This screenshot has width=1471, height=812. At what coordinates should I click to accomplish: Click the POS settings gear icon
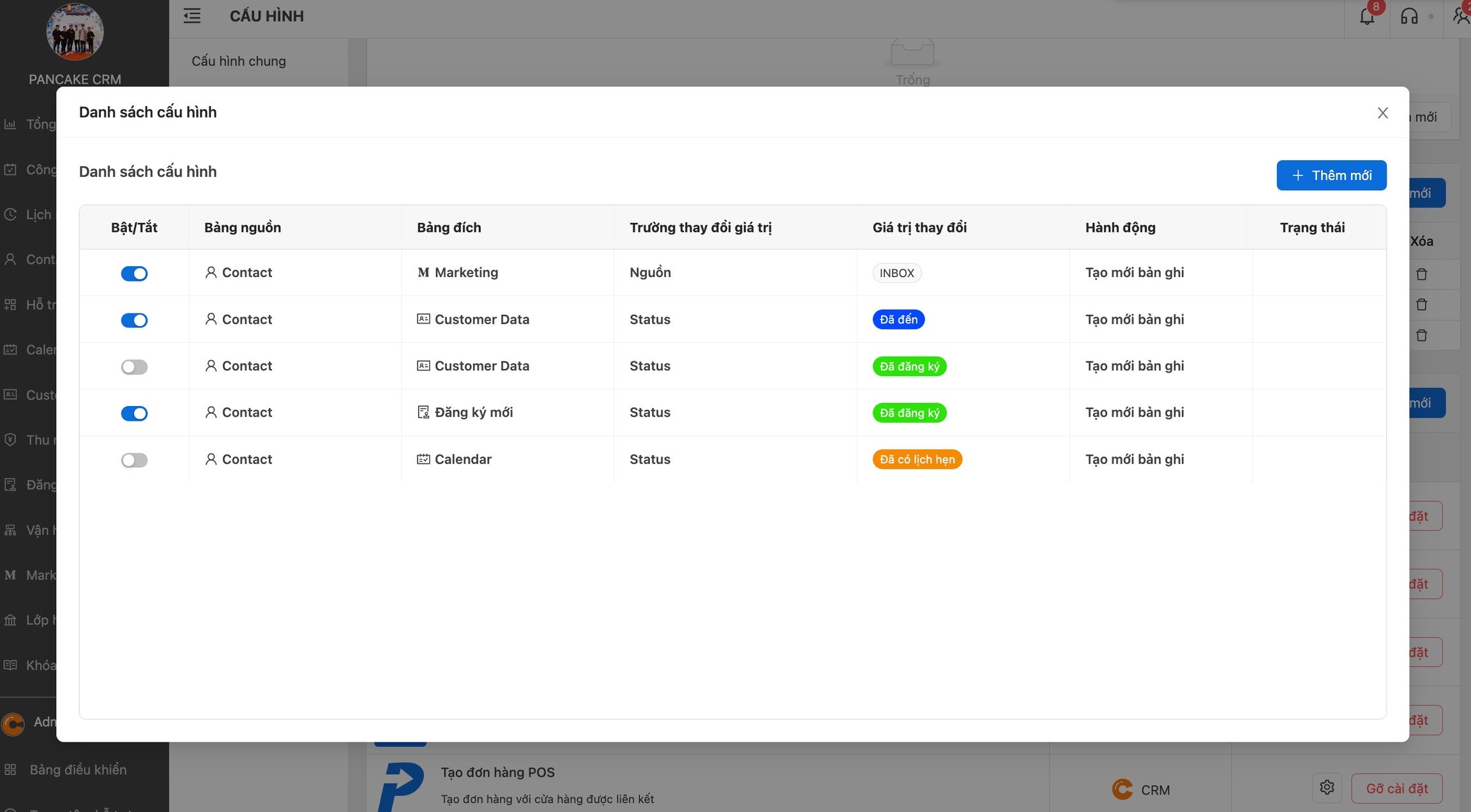[x=1327, y=788]
